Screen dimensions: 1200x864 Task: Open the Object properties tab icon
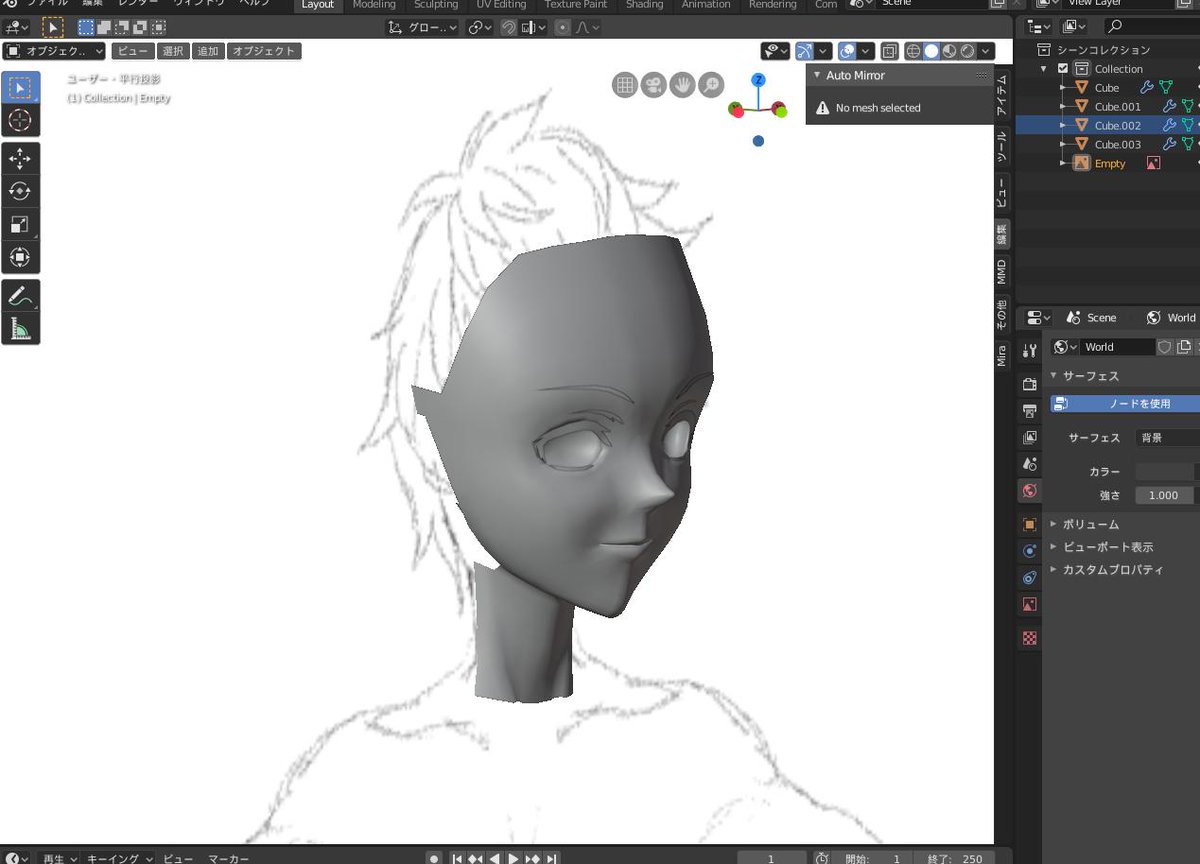click(x=1030, y=524)
